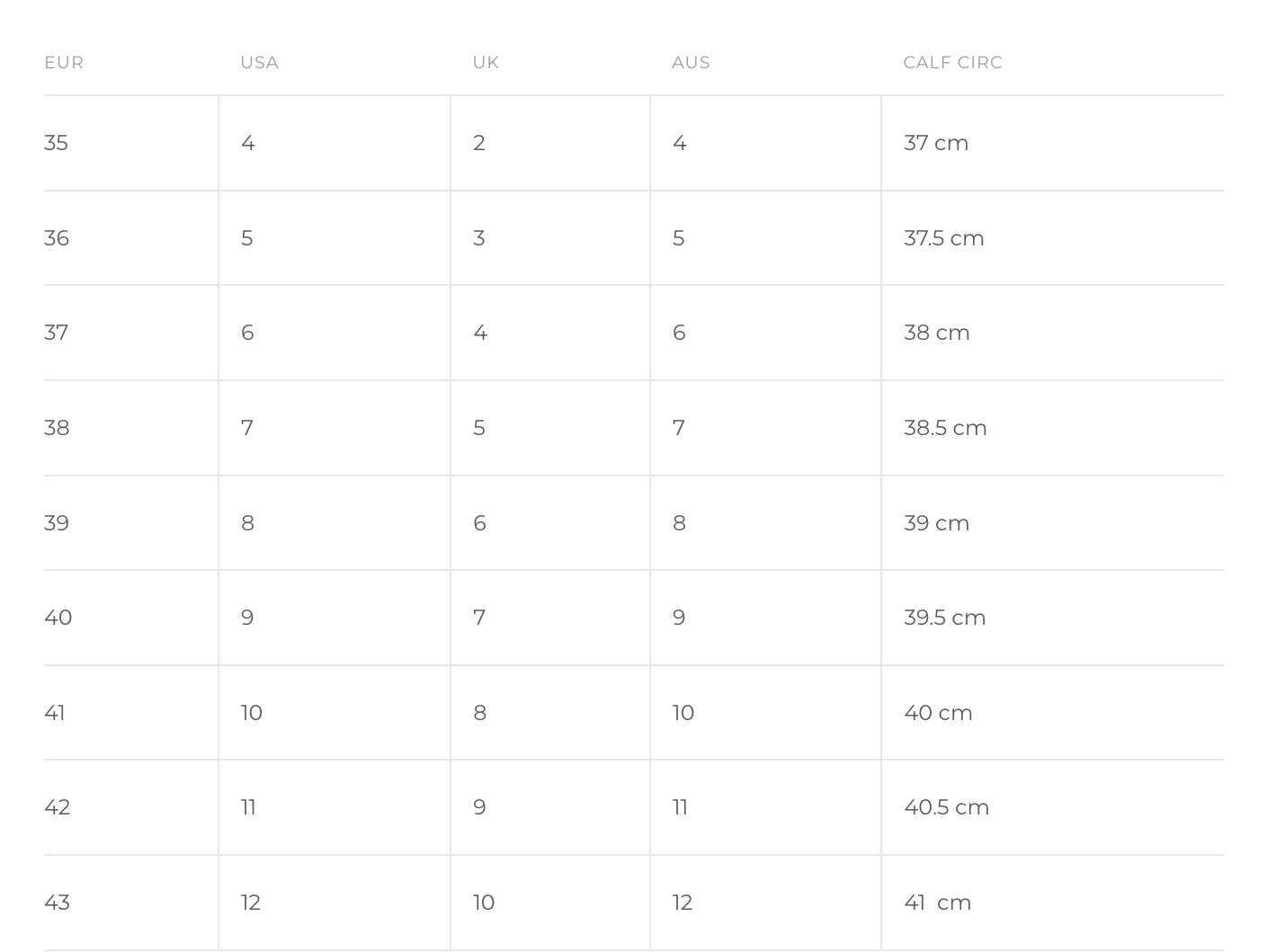The width and height of the screenshot is (1276, 952).
Task: Select the EUR size 43 cell
Action: (x=57, y=903)
